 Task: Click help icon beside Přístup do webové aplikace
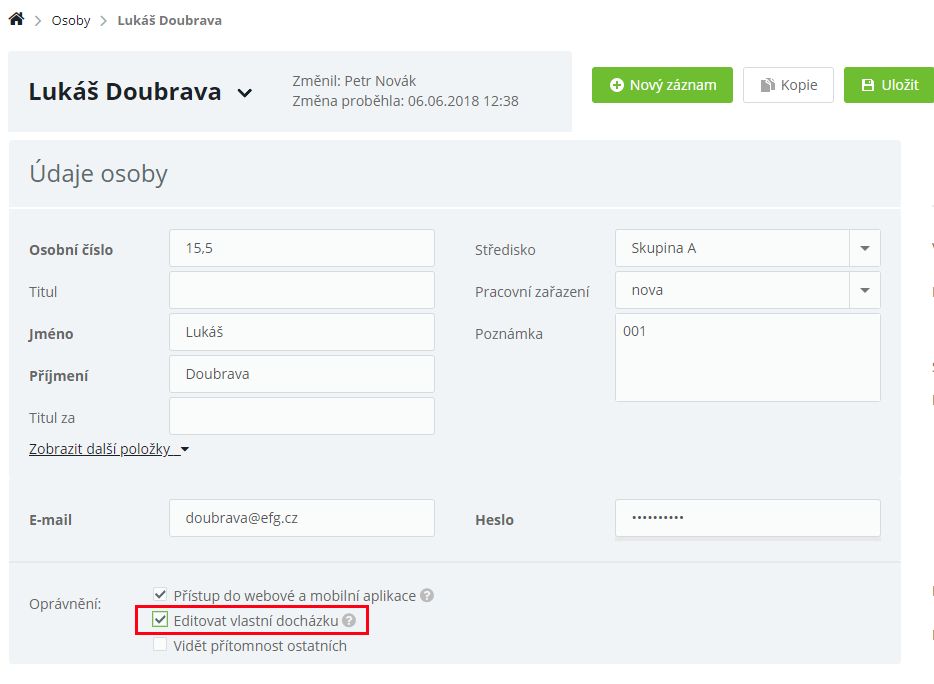427,596
